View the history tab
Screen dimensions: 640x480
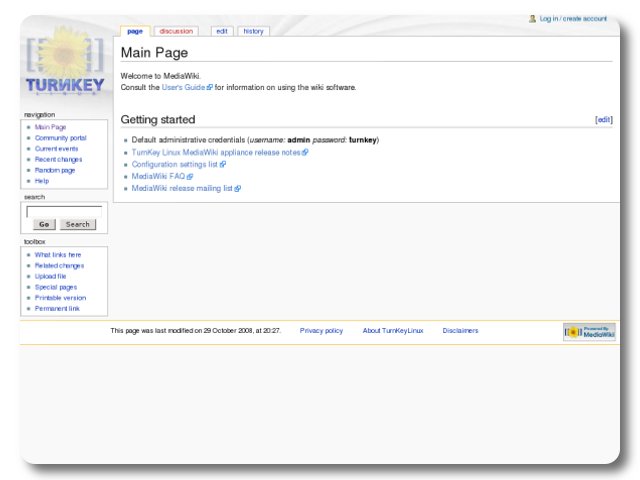click(254, 31)
